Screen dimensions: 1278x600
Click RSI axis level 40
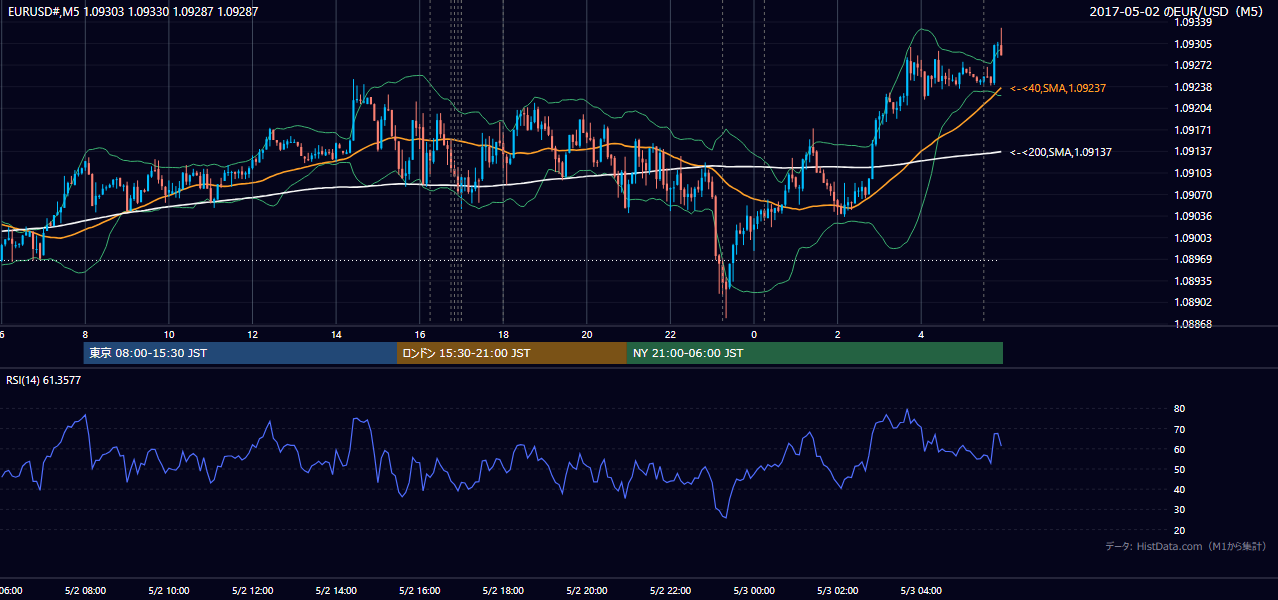1179,489
